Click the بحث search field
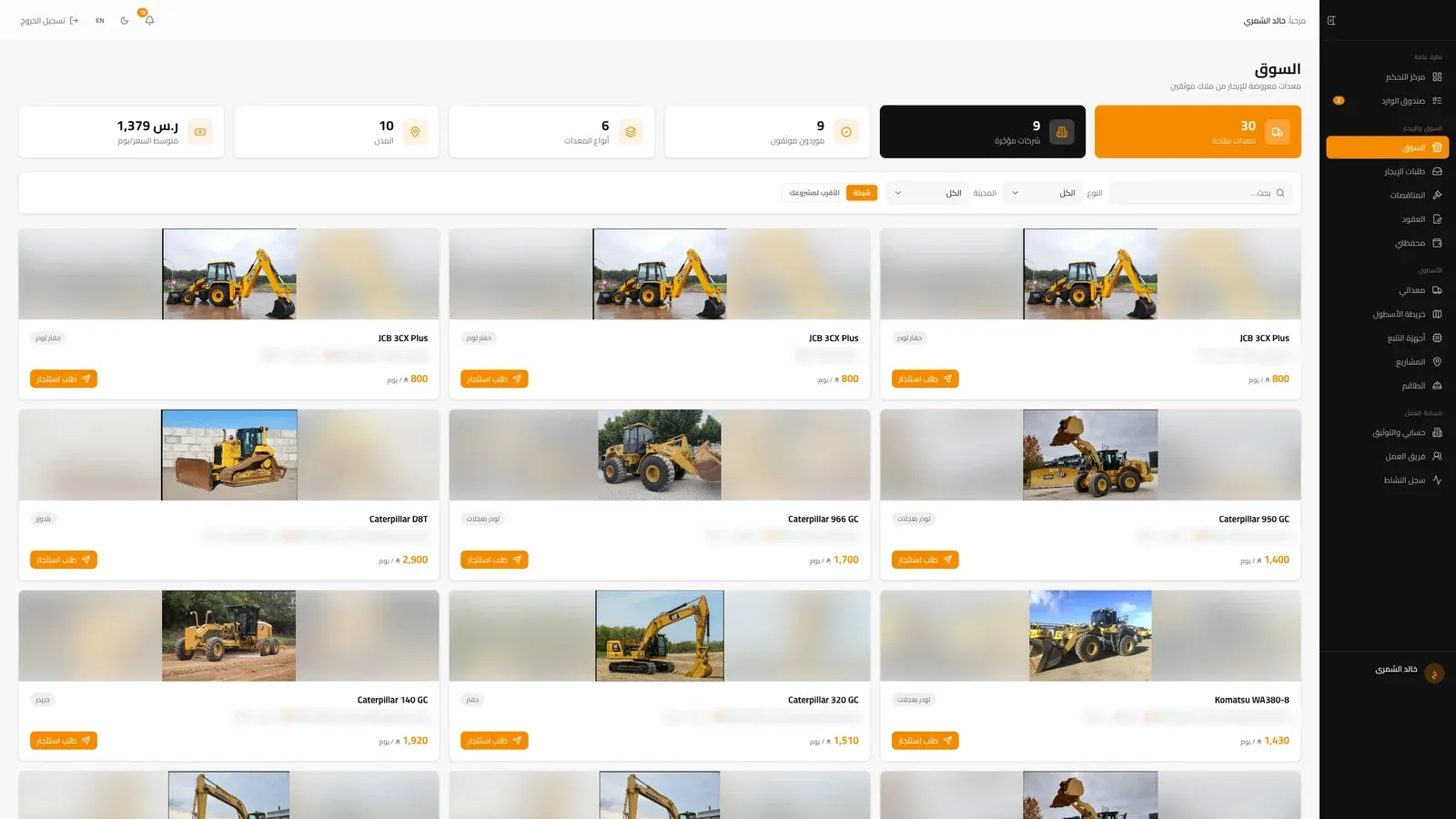Screen dimensions: 1456x819 [x=1200, y=193]
